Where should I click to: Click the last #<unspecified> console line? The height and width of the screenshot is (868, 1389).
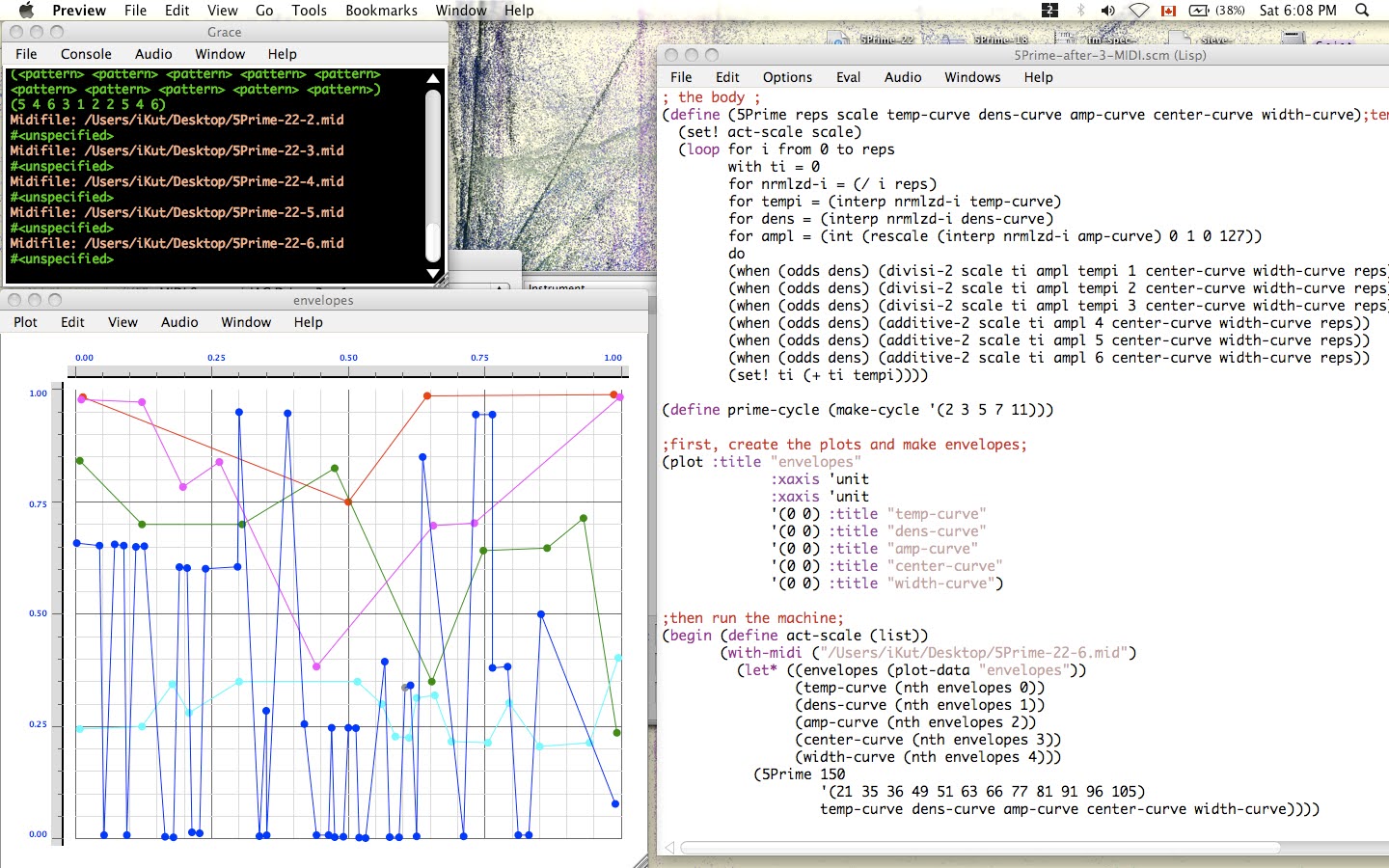62,258
